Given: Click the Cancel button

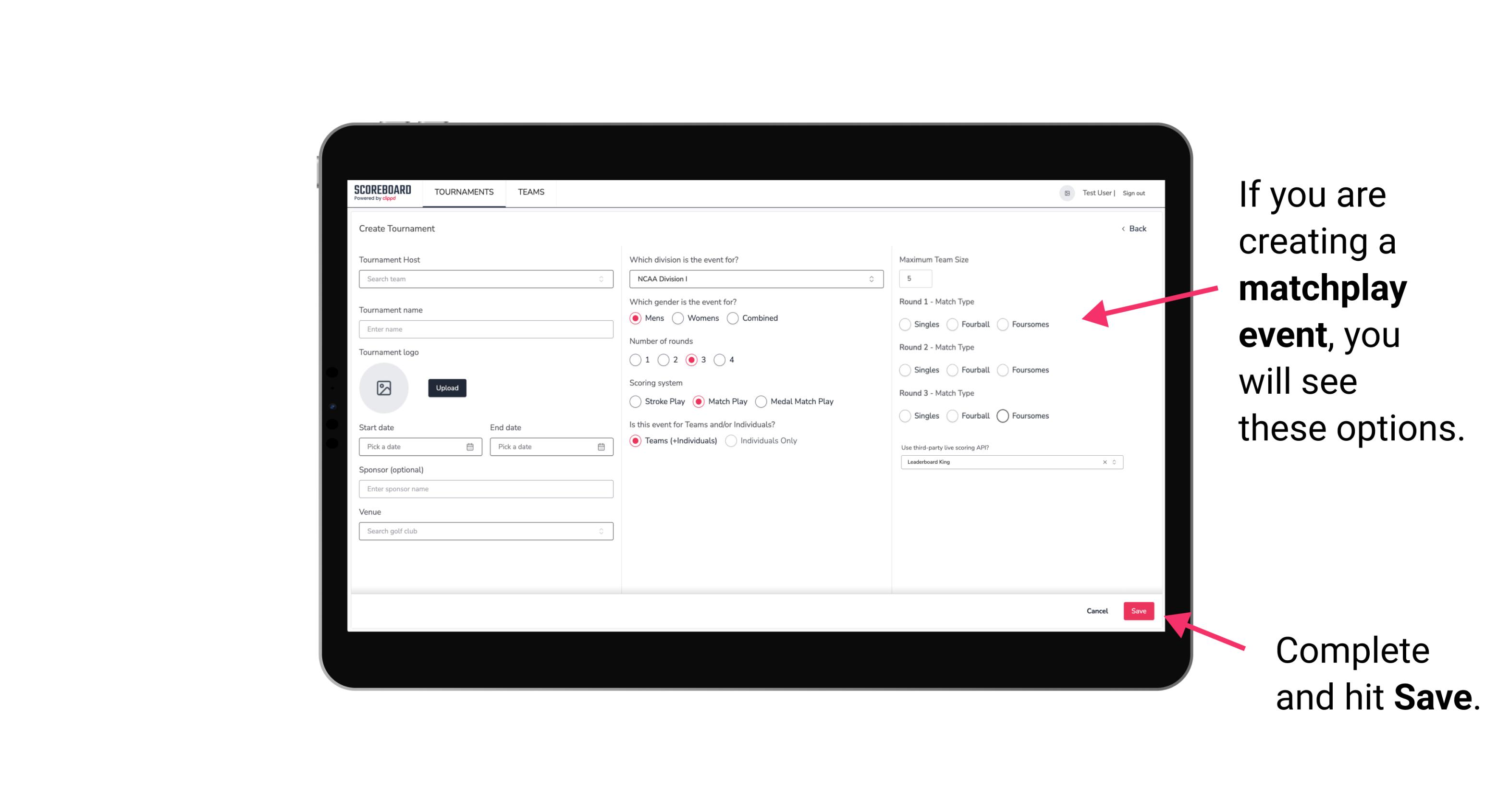Looking at the screenshot, I should (x=1098, y=612).
